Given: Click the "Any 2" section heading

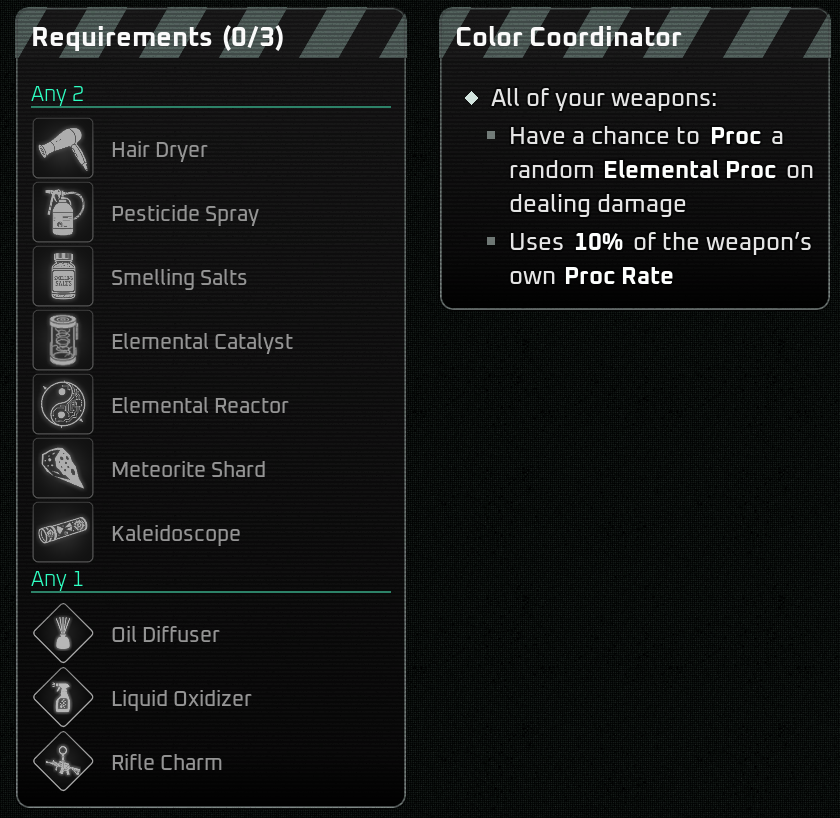Looking at the screenshot, I should click(x=57, y=94).
